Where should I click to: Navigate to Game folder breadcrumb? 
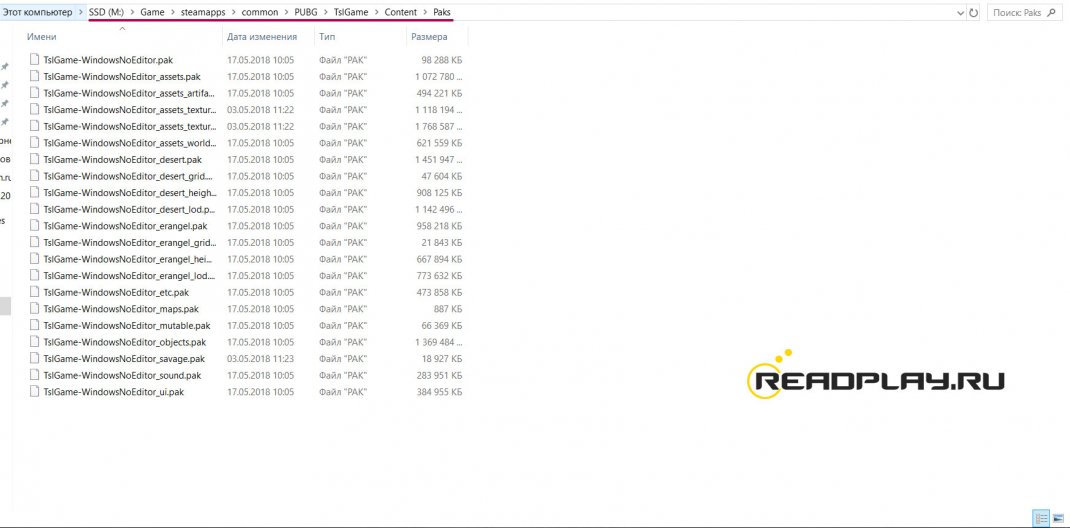click(x=153, y=12)
